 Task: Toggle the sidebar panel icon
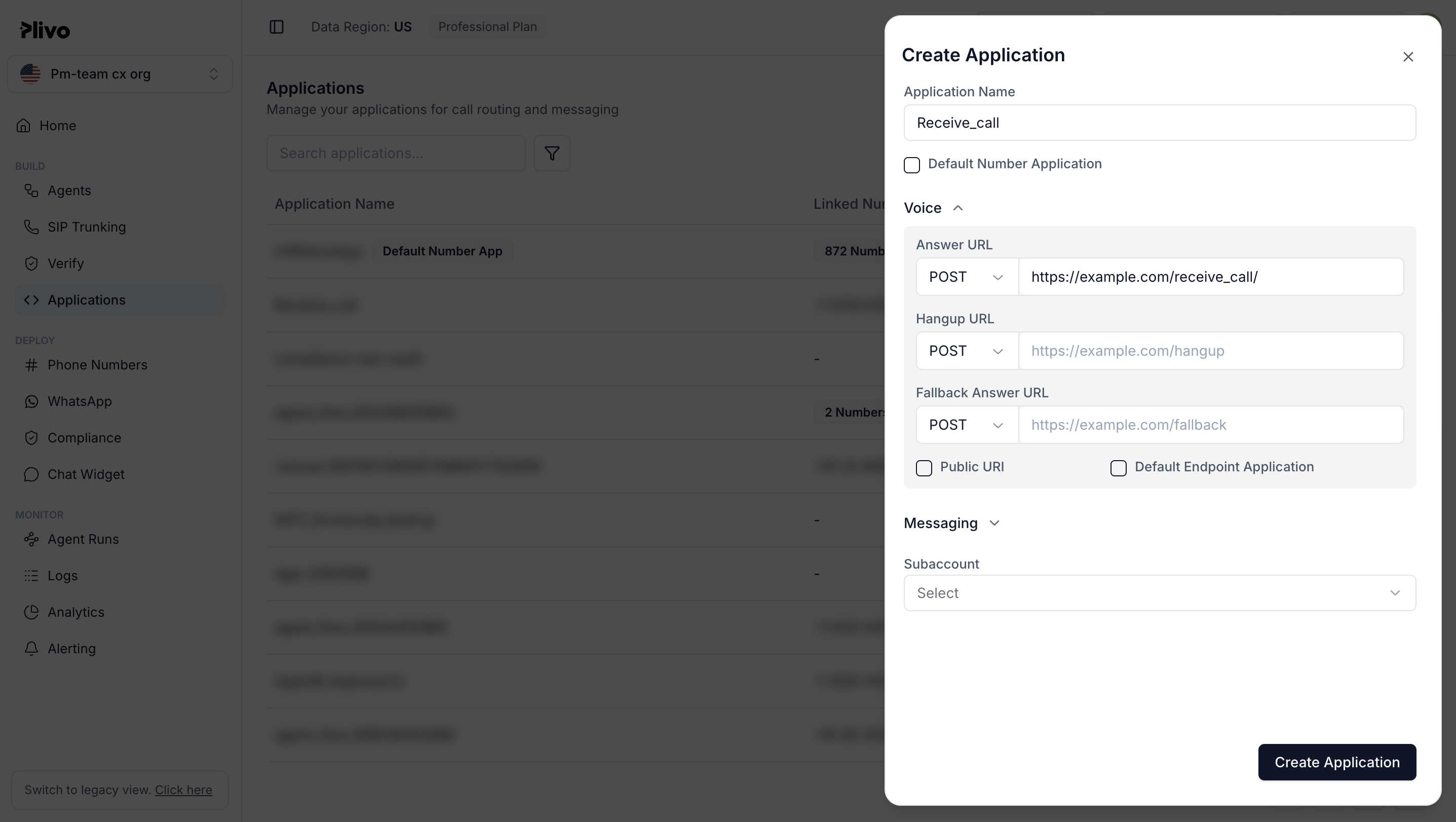click(x=277, y=26)
